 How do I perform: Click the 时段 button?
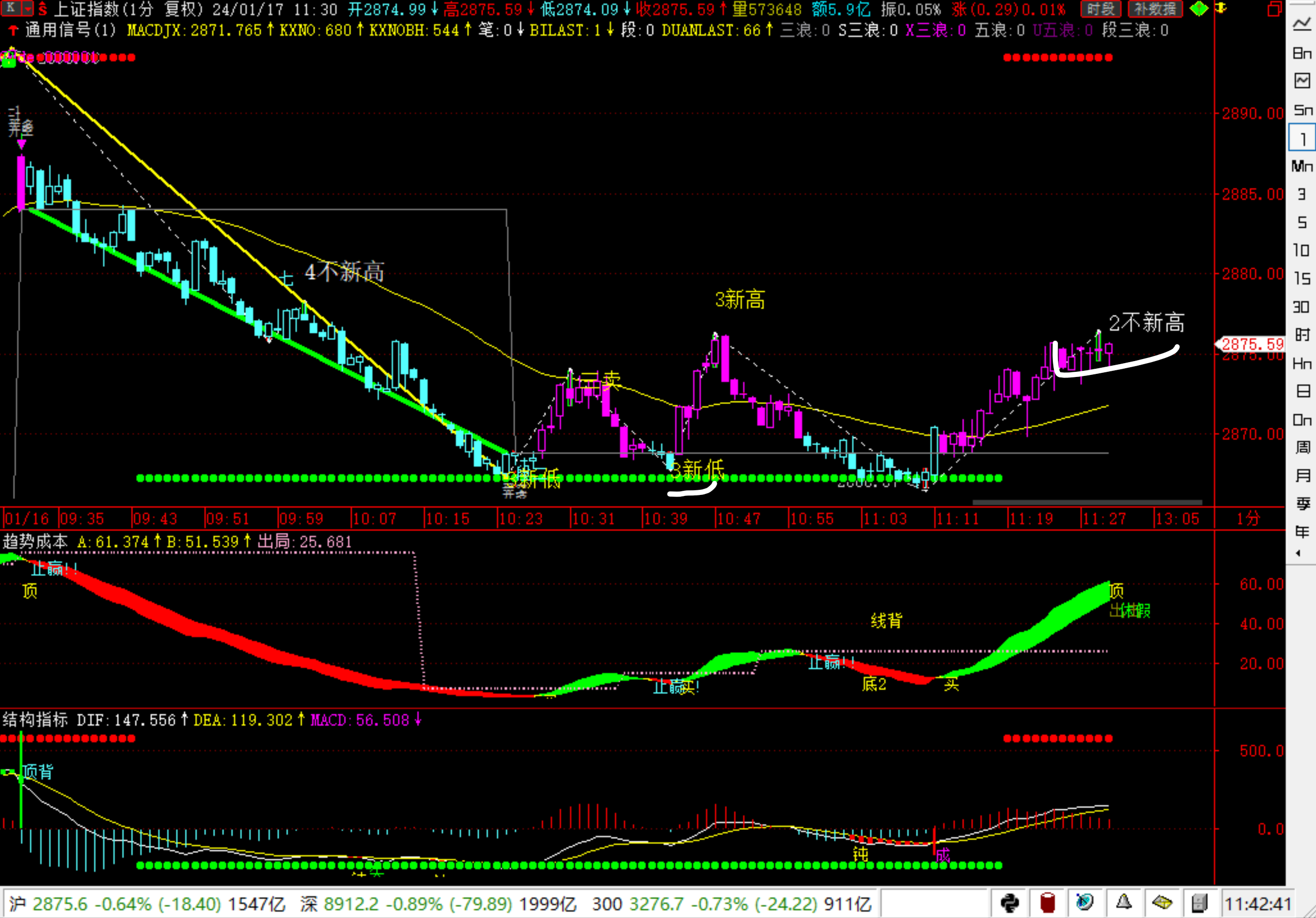coord(1101,9)
